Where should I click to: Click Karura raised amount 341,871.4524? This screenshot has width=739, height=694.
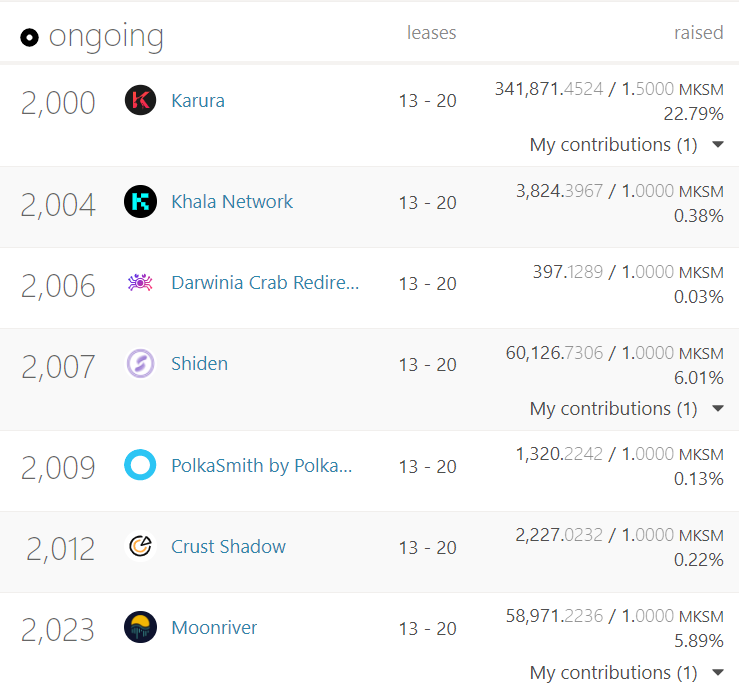(549, 89)
